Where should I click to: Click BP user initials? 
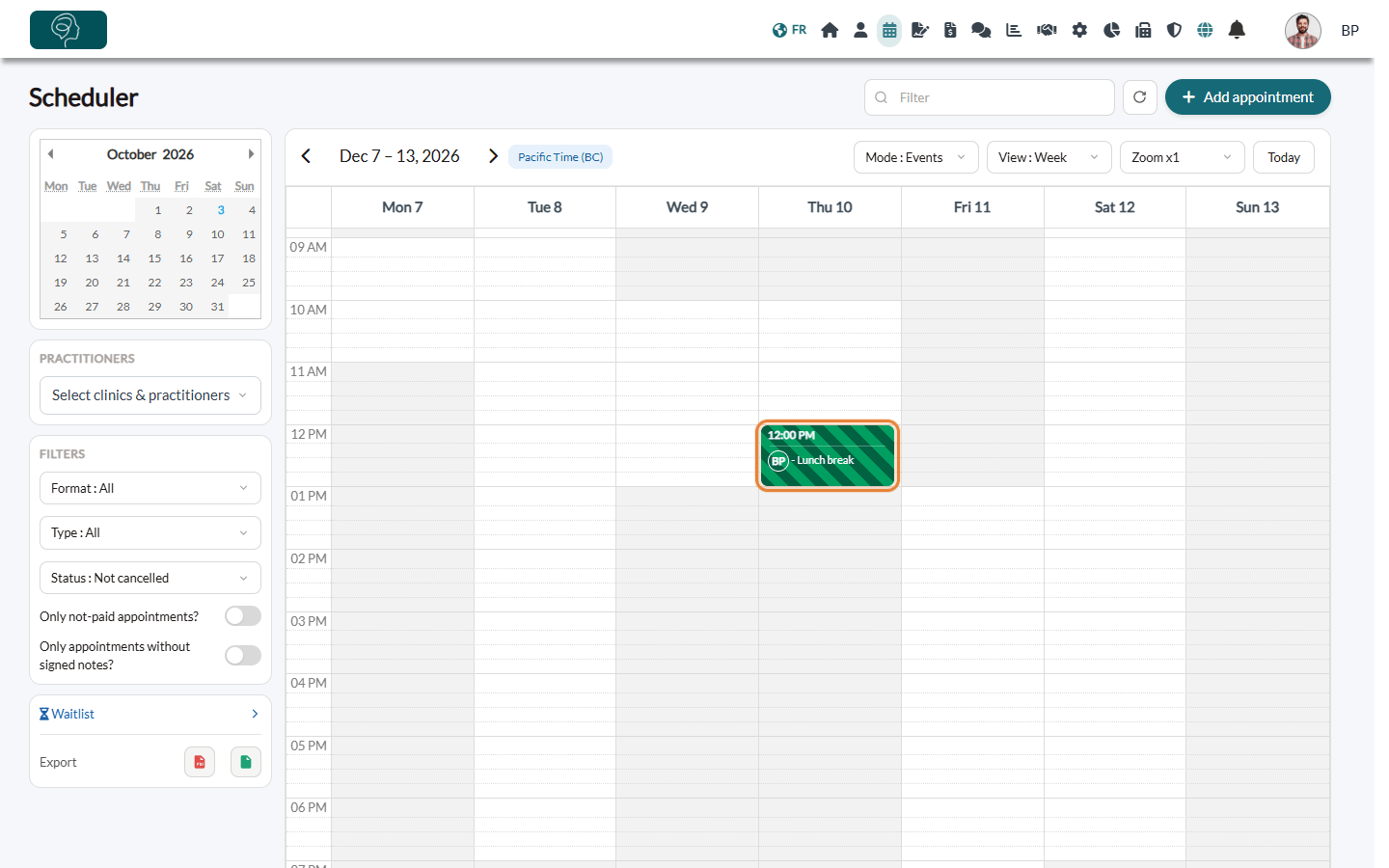pos(1349,31)
